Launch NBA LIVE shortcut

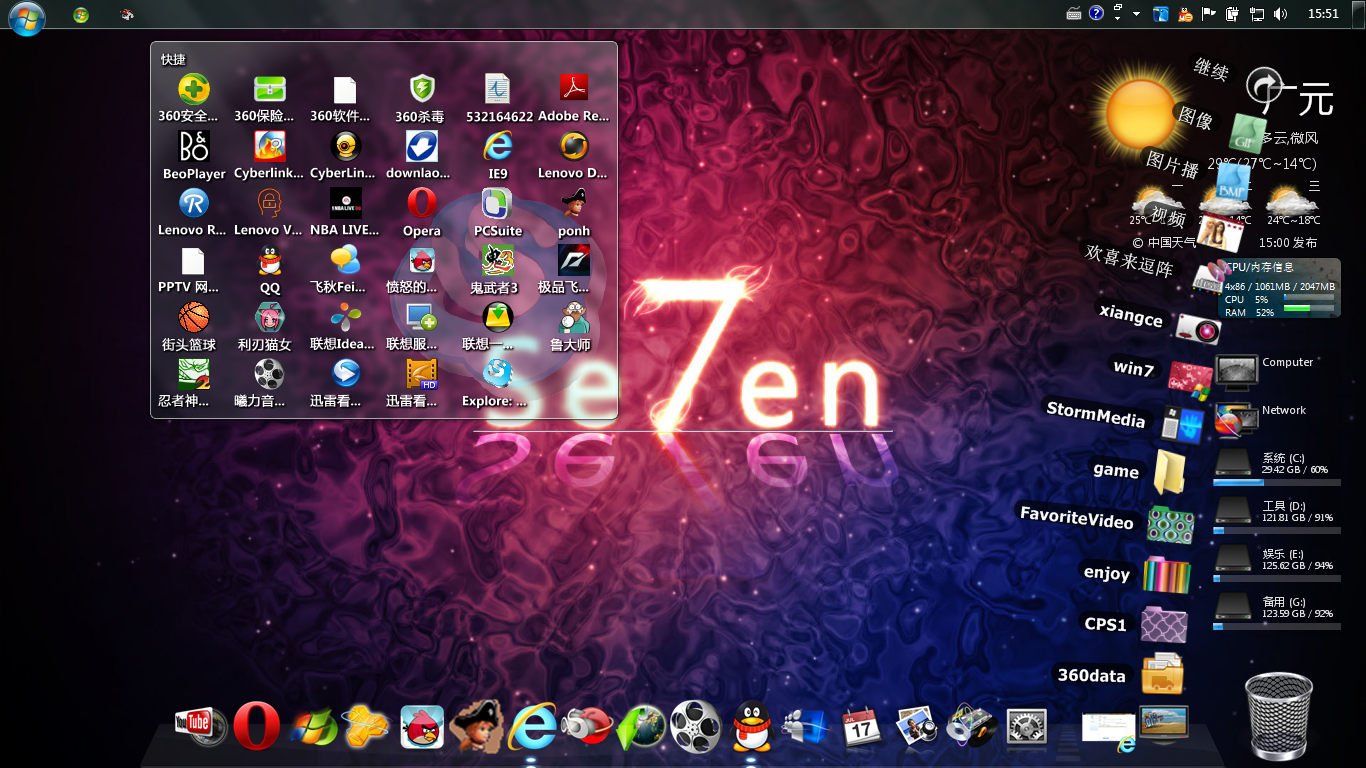[x=346, y=212]
